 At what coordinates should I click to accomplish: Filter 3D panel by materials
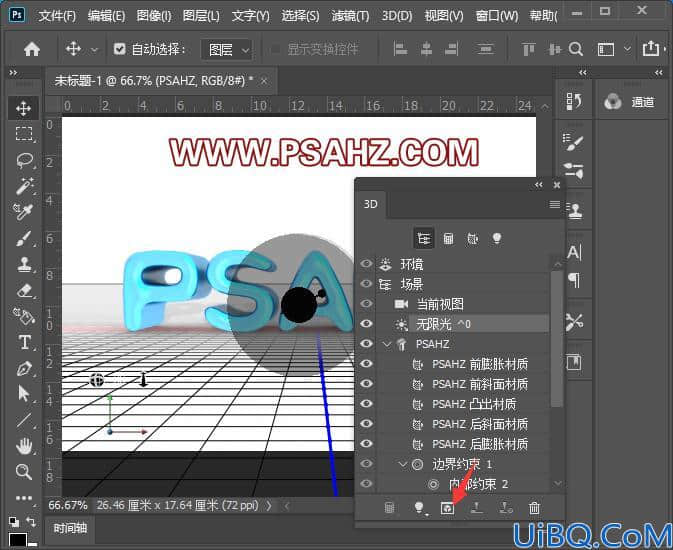473,238
